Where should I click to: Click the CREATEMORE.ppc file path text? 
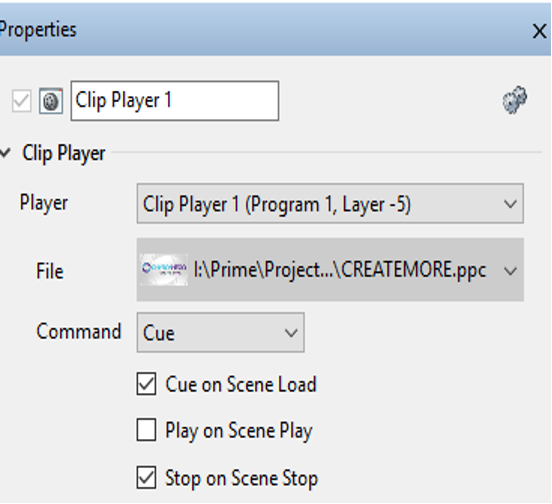[340, 270]
